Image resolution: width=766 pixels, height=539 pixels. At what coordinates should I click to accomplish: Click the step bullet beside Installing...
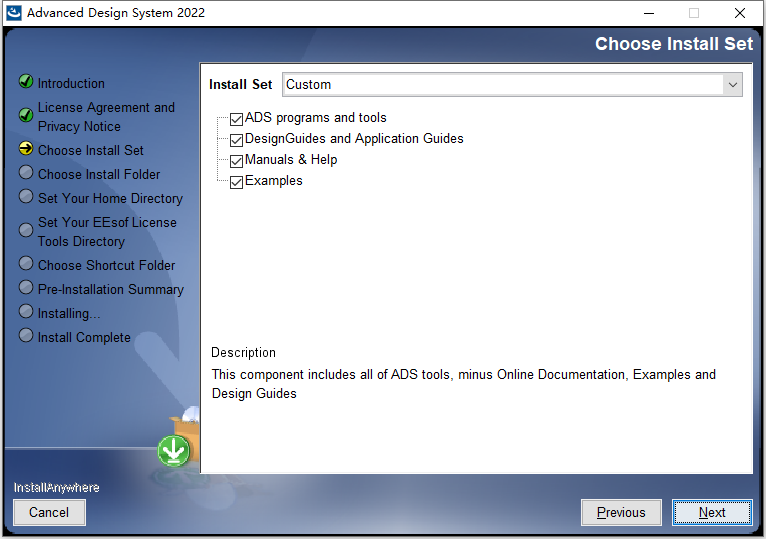coord(26,311)
